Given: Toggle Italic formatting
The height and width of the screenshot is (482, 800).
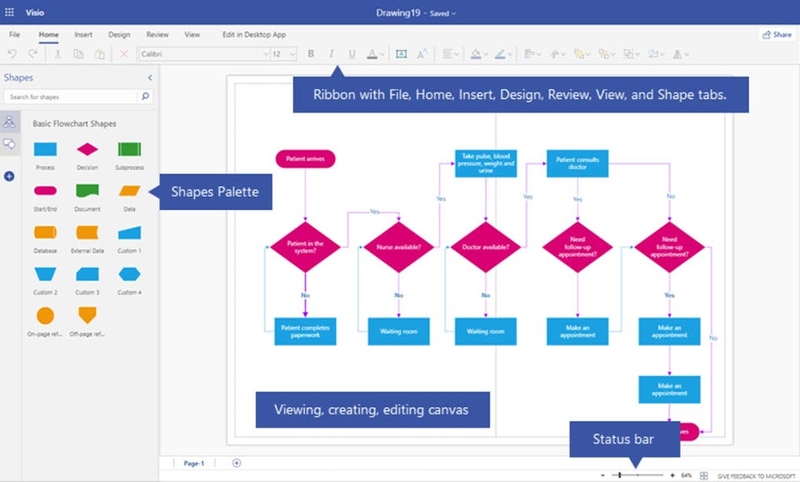Looking at the screenshot, I should (332, 54).
